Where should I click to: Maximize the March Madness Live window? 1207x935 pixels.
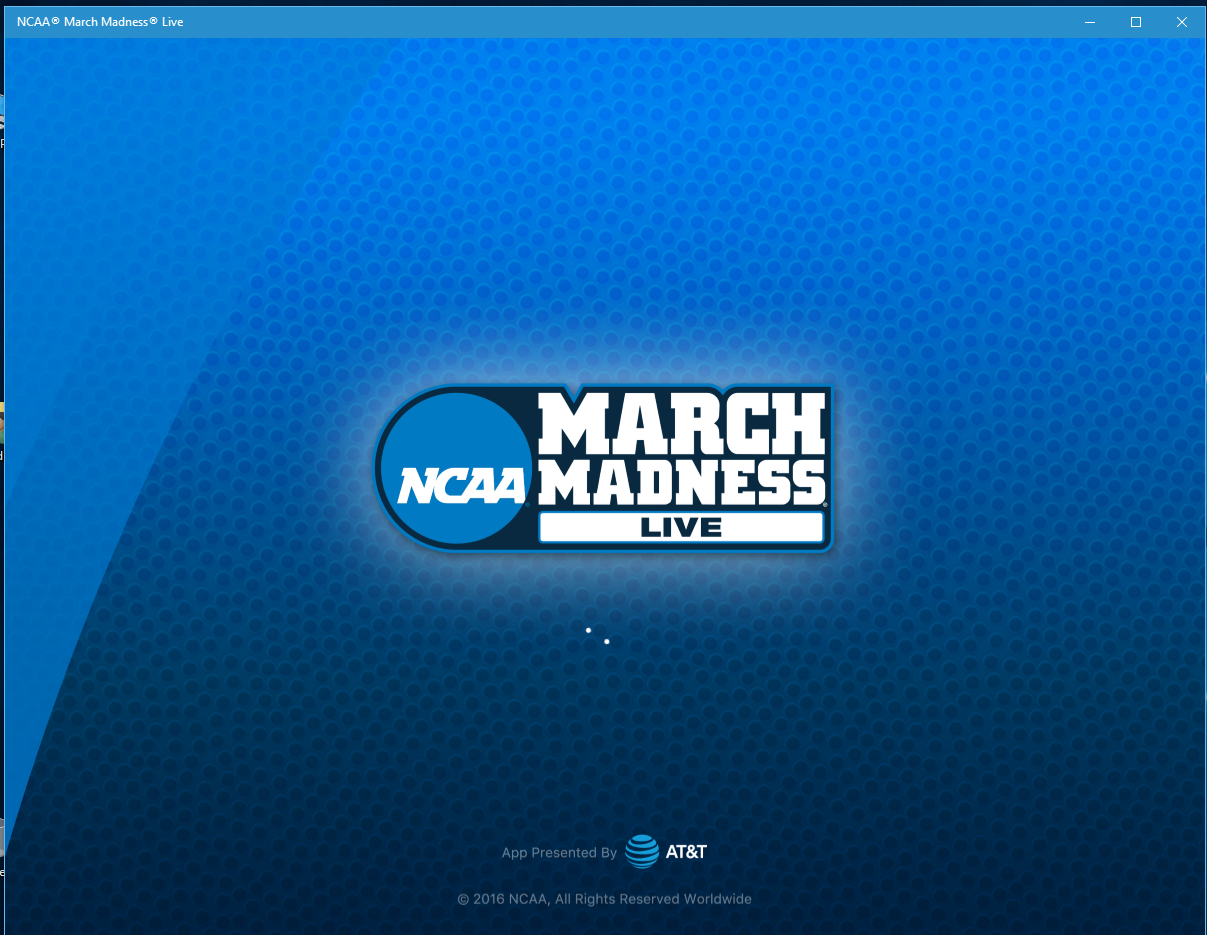click(x=1136, y=22)
